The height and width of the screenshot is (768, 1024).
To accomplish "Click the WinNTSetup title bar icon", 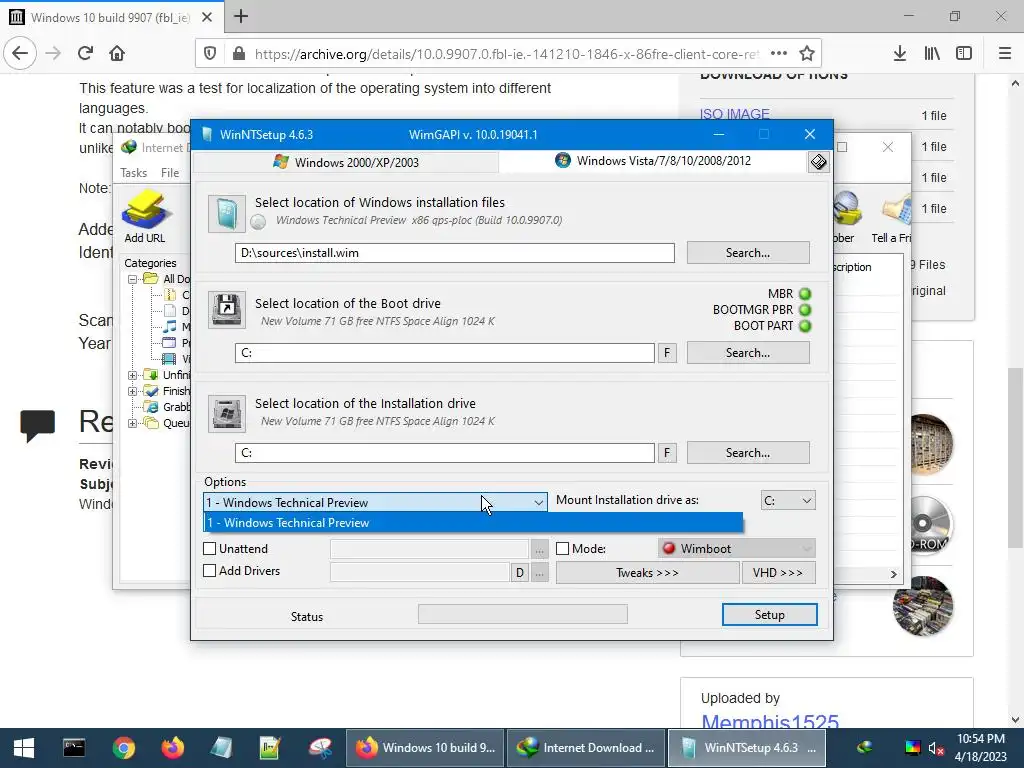I will click(x=208, y=135).
